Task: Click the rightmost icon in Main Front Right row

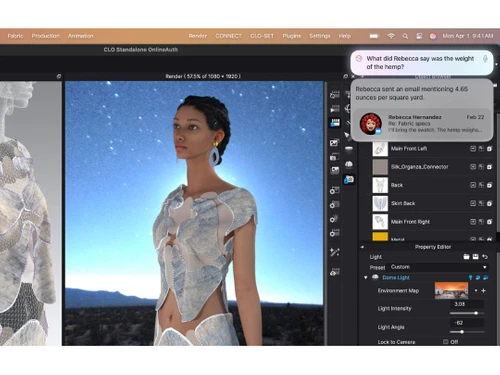Action: tap(489, 222)
